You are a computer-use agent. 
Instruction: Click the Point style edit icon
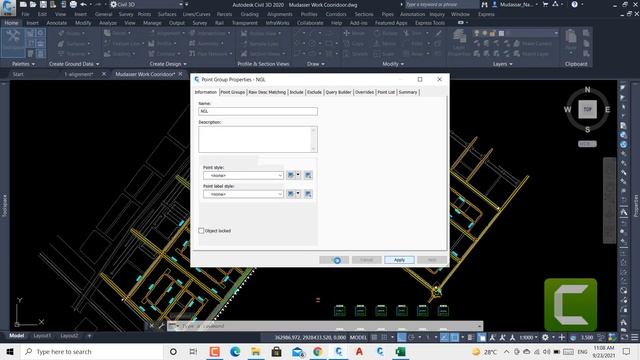coord(291,175)
